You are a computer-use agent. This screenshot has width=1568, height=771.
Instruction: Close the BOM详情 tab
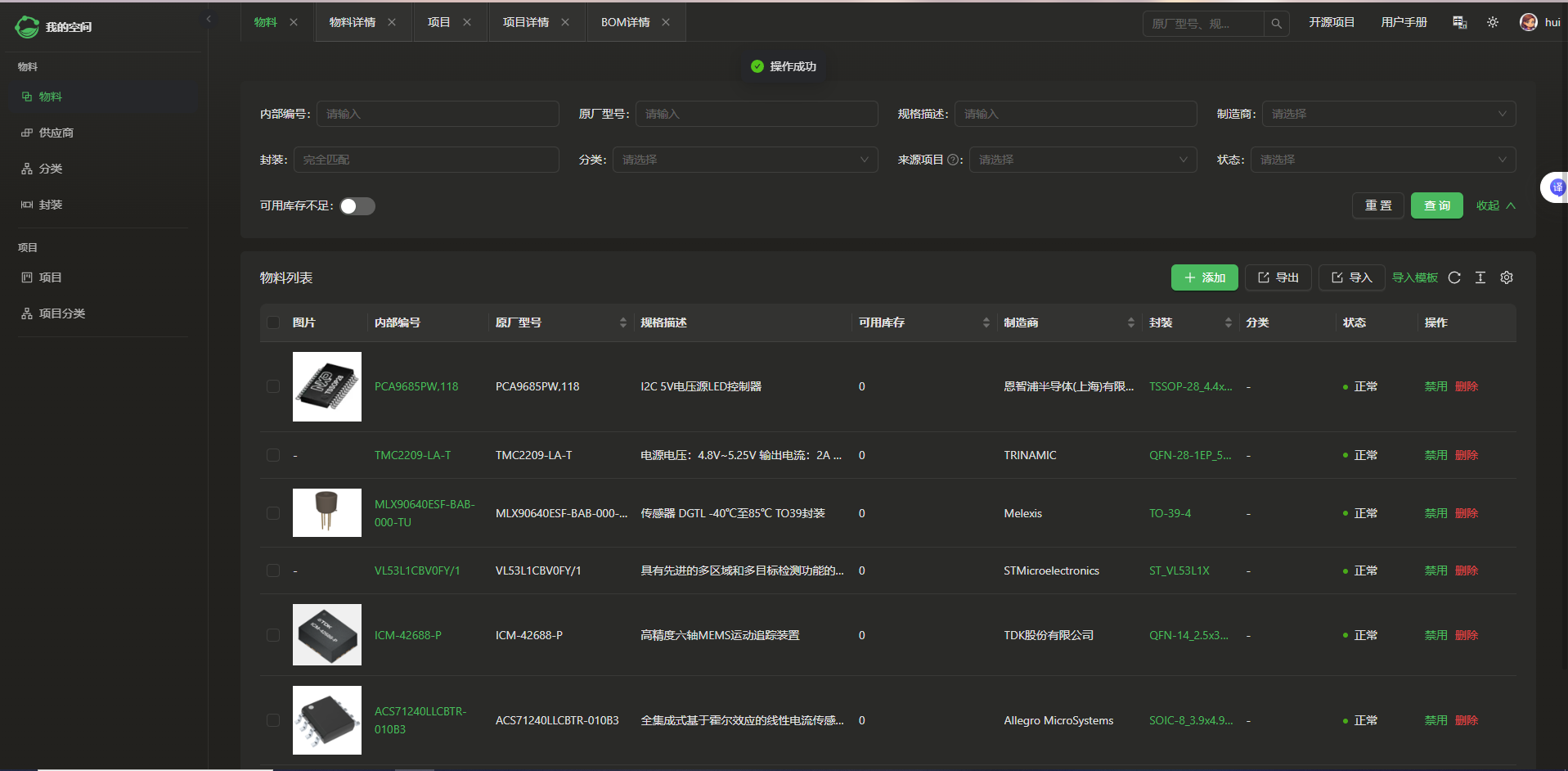666,22
